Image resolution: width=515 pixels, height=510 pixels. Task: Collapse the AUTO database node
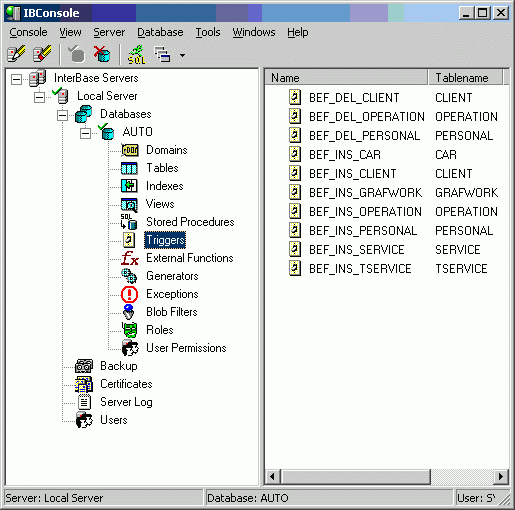point(85,133)
